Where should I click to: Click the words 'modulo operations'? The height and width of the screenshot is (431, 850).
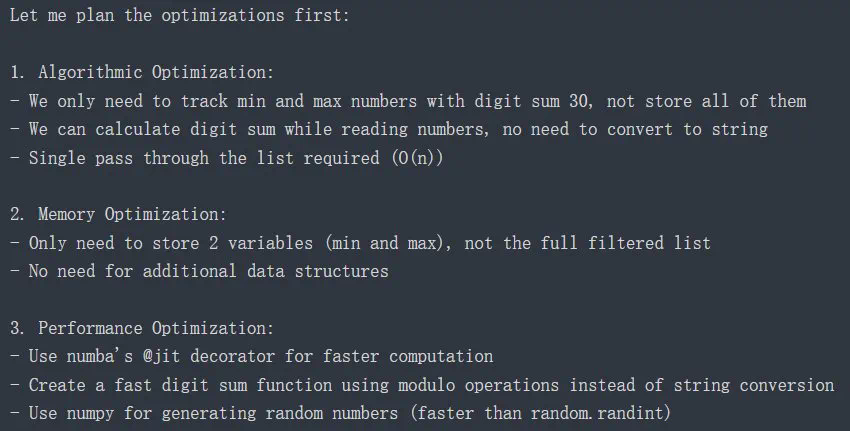point(478,385)
